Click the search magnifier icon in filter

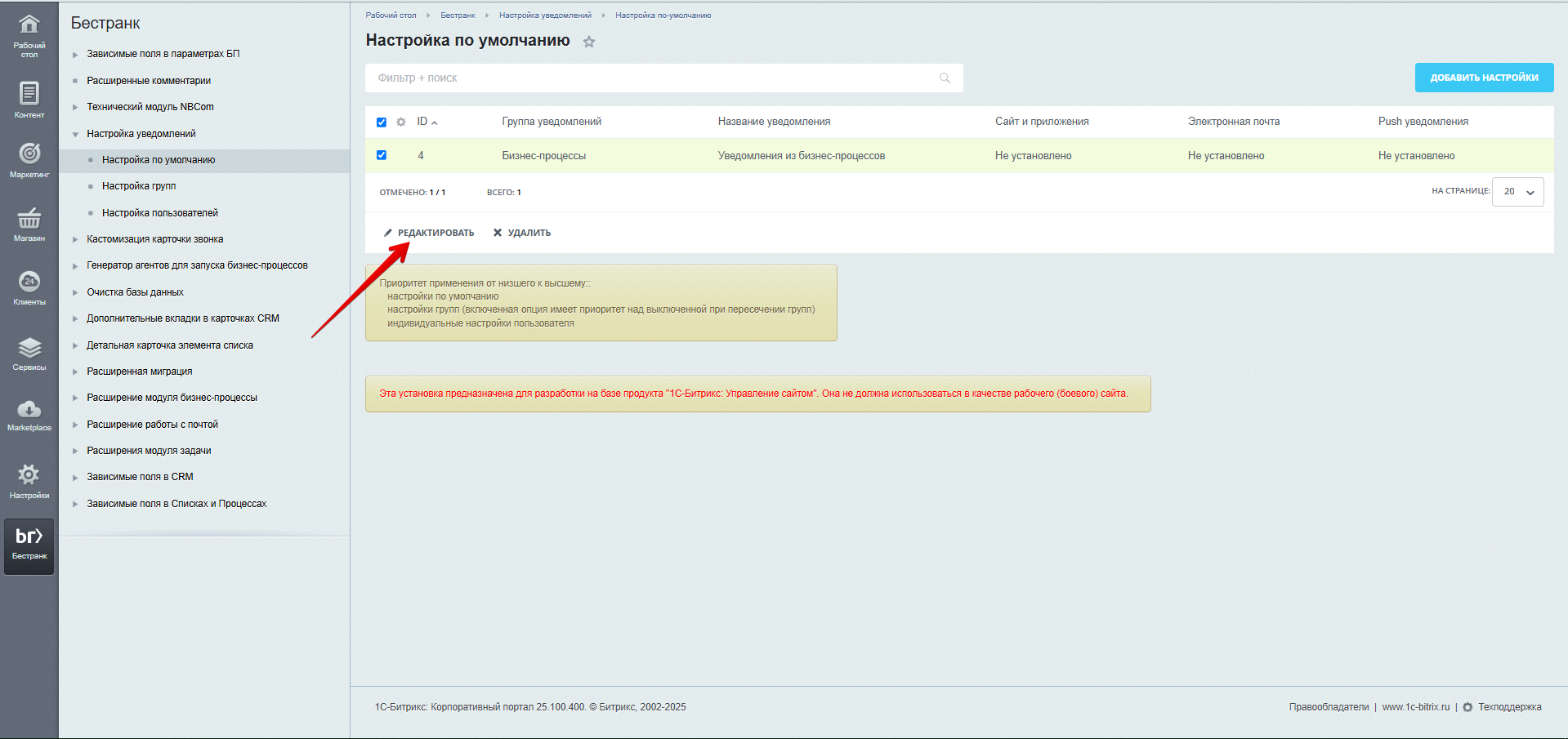[945, 78]
